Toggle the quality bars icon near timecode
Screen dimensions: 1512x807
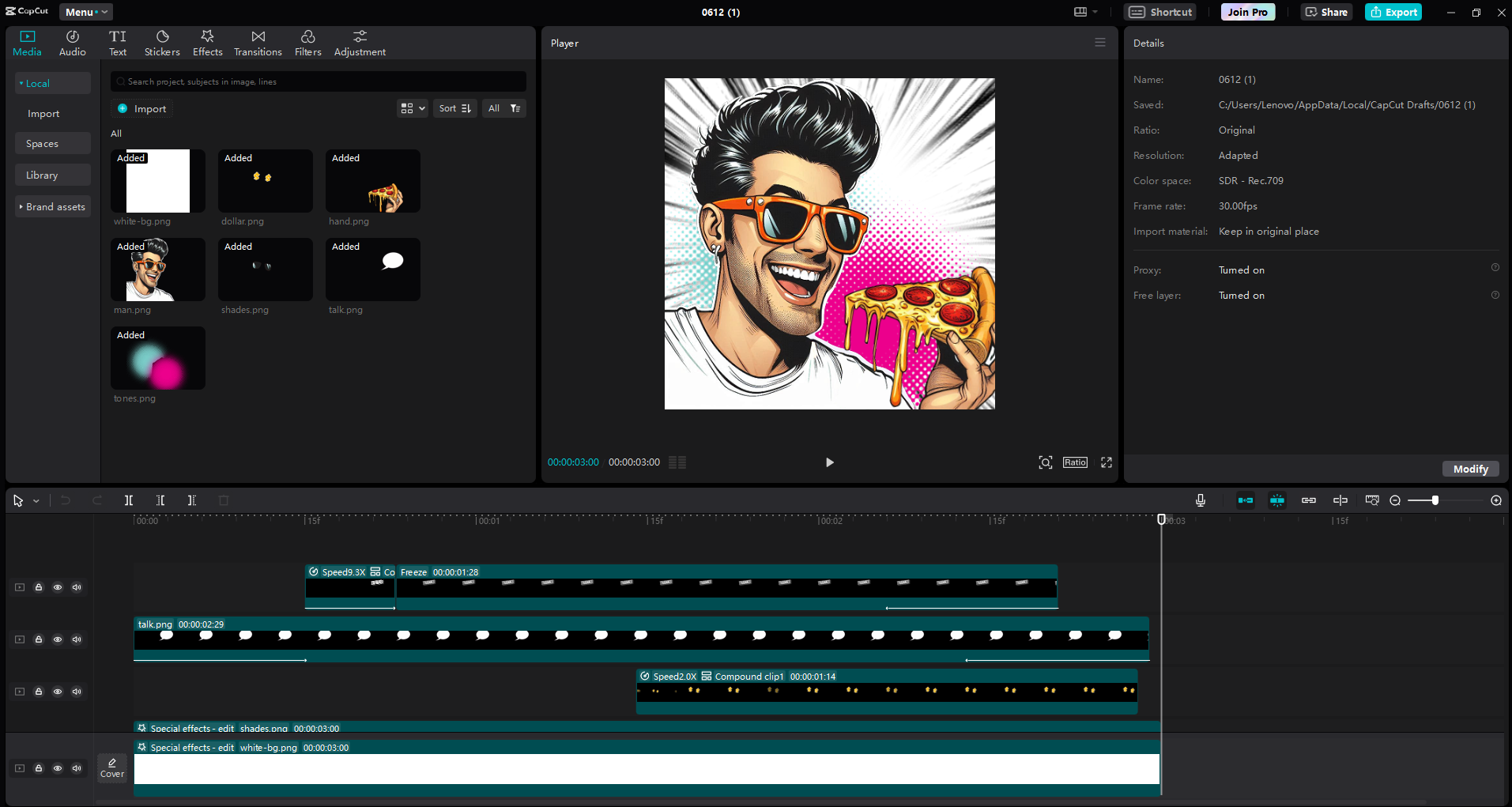[677, 462]
